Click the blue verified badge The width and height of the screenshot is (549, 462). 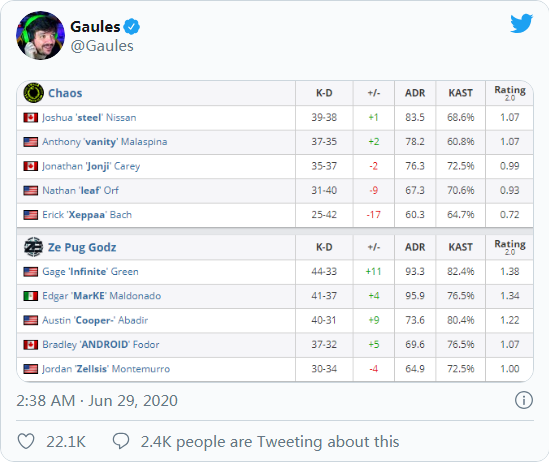point(132,27)
